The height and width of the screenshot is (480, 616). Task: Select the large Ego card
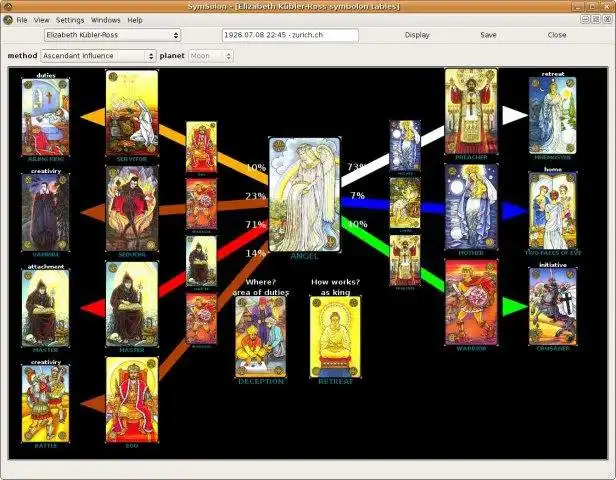tap(132, 400)
